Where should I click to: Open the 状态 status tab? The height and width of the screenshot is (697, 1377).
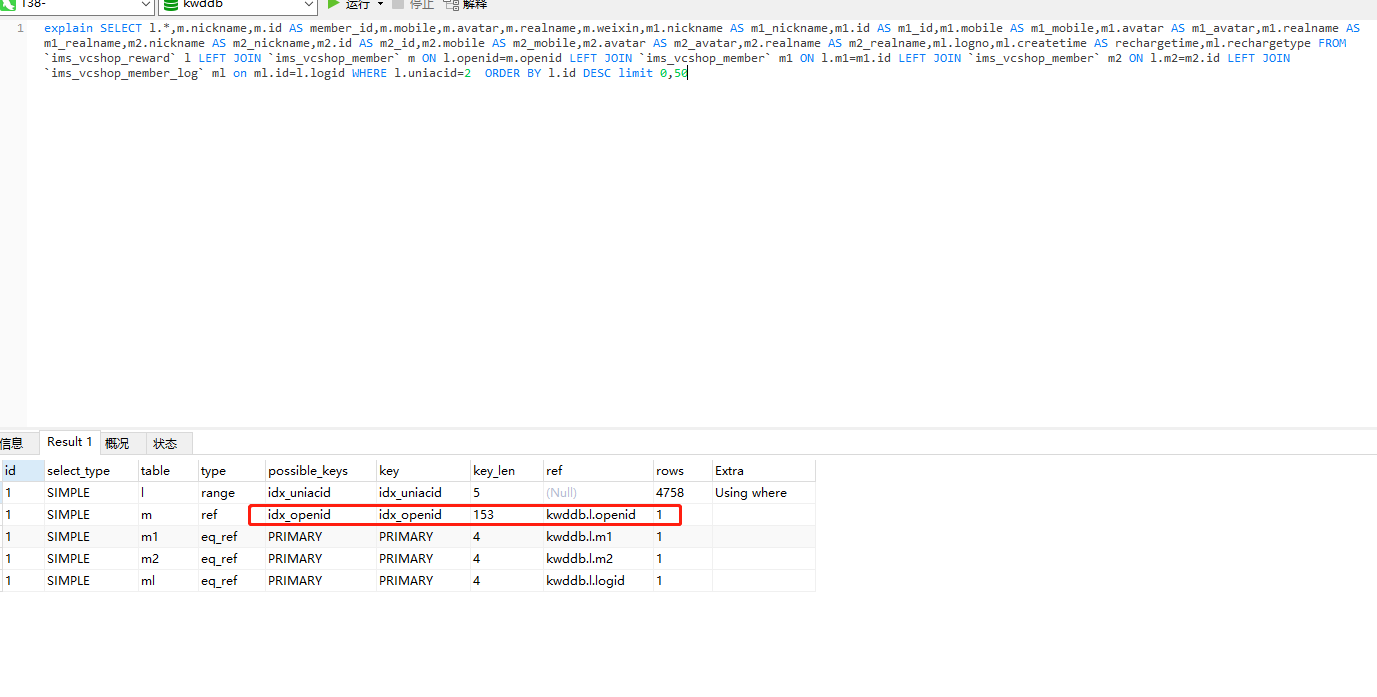tap(165, 443)
